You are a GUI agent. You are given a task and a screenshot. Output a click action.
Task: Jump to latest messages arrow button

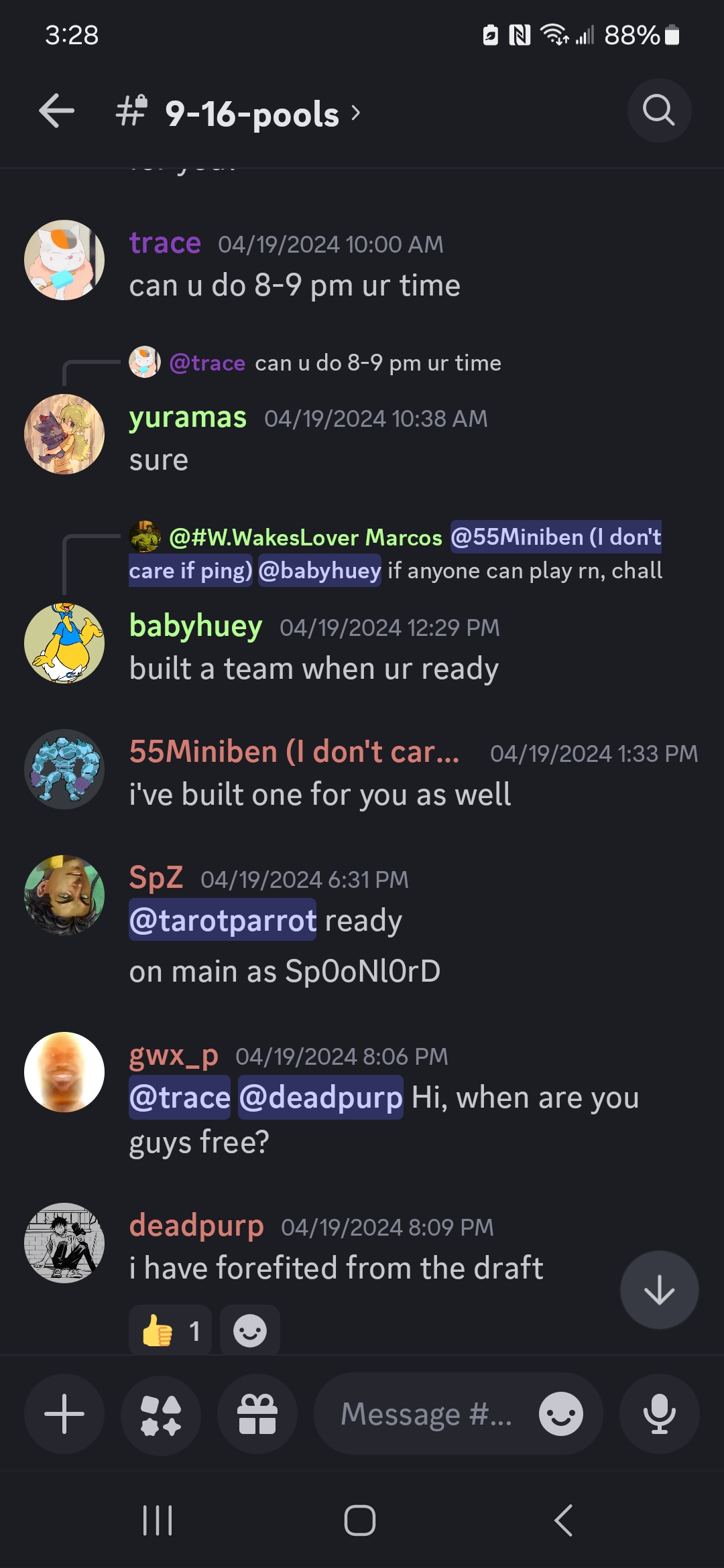(x=659, y=1290)
